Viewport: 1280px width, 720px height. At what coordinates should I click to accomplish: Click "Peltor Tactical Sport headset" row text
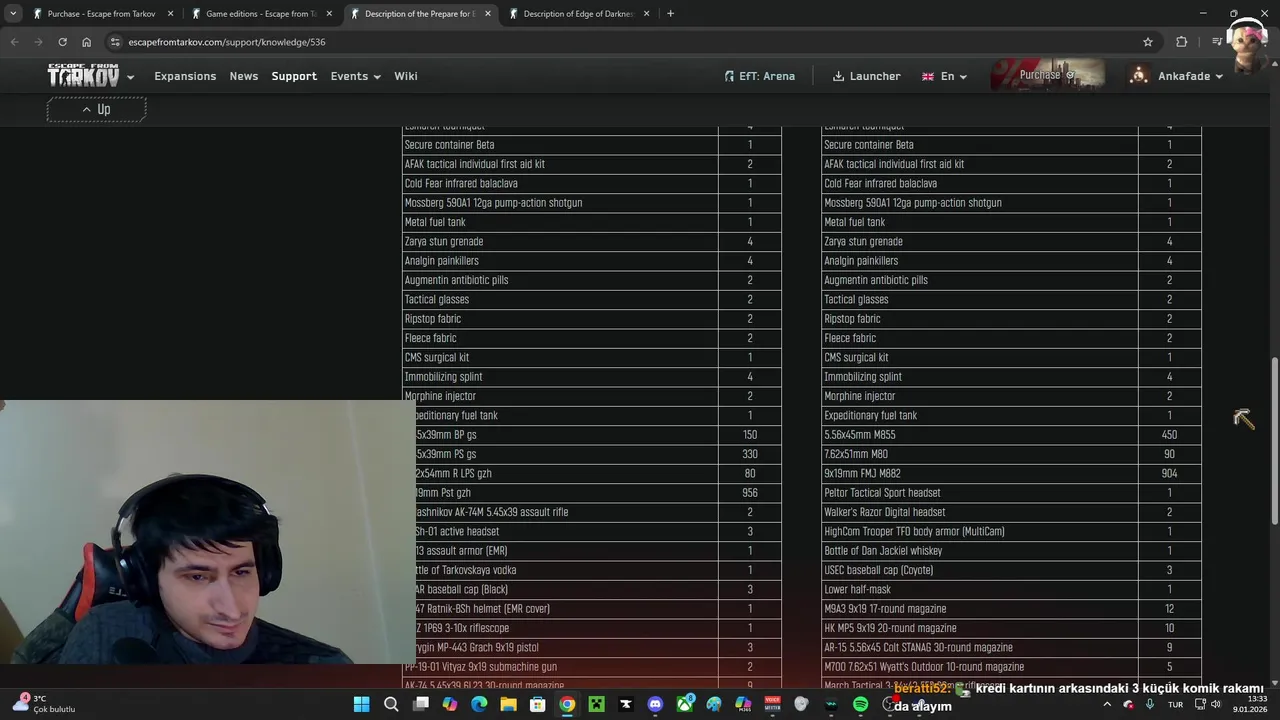click(882, 493)
